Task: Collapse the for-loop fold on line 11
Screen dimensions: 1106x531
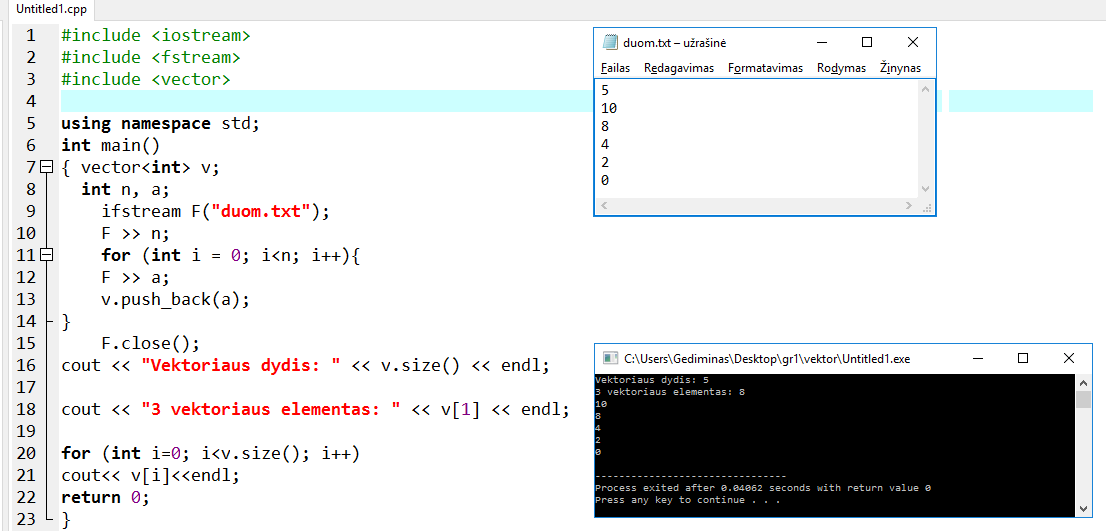Action: (x=47, y=255)
